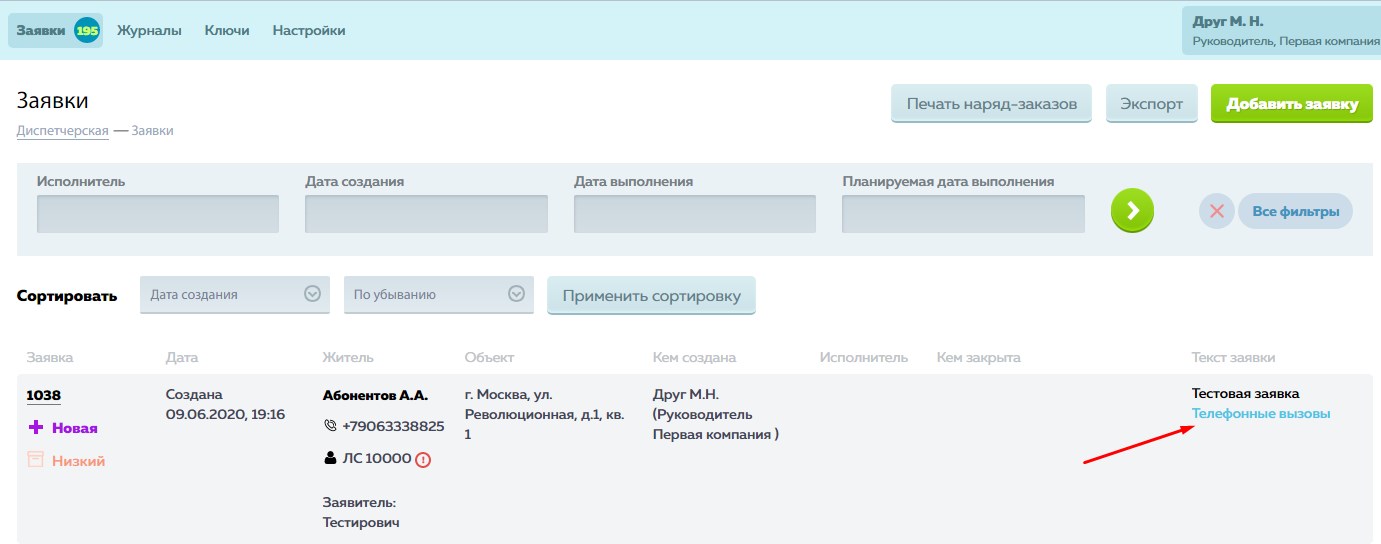This screenshot has height=544, width=1381.
Task: Click the Исполнитель column header in the table
Action: click(x=864, y=357)
